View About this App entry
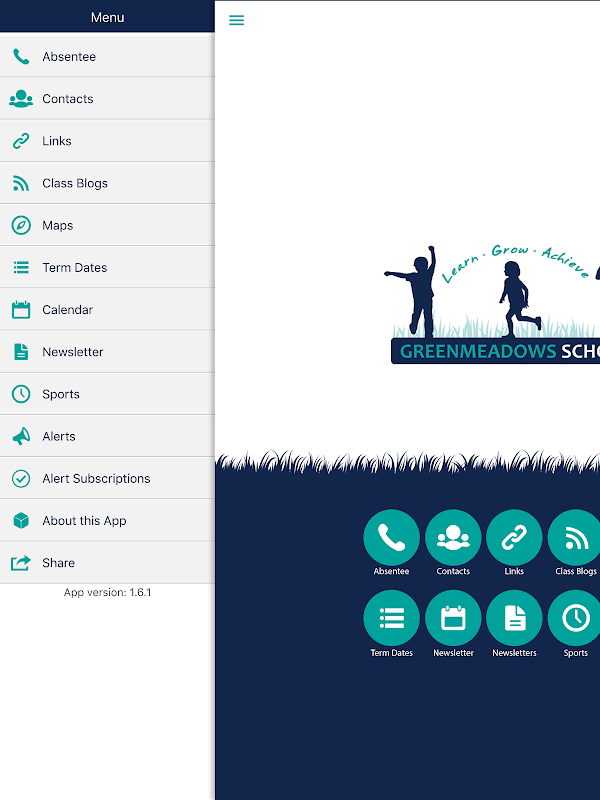Image resolution: width=600 pixels, height=800 pixels. click(x=107, y=520)
